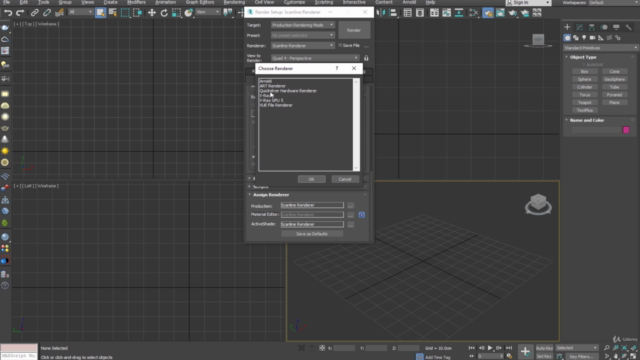This screenshot has height=360, width=640.
Task: Open the Create tab plus icon in command panel
Action: tap(567, 27)
